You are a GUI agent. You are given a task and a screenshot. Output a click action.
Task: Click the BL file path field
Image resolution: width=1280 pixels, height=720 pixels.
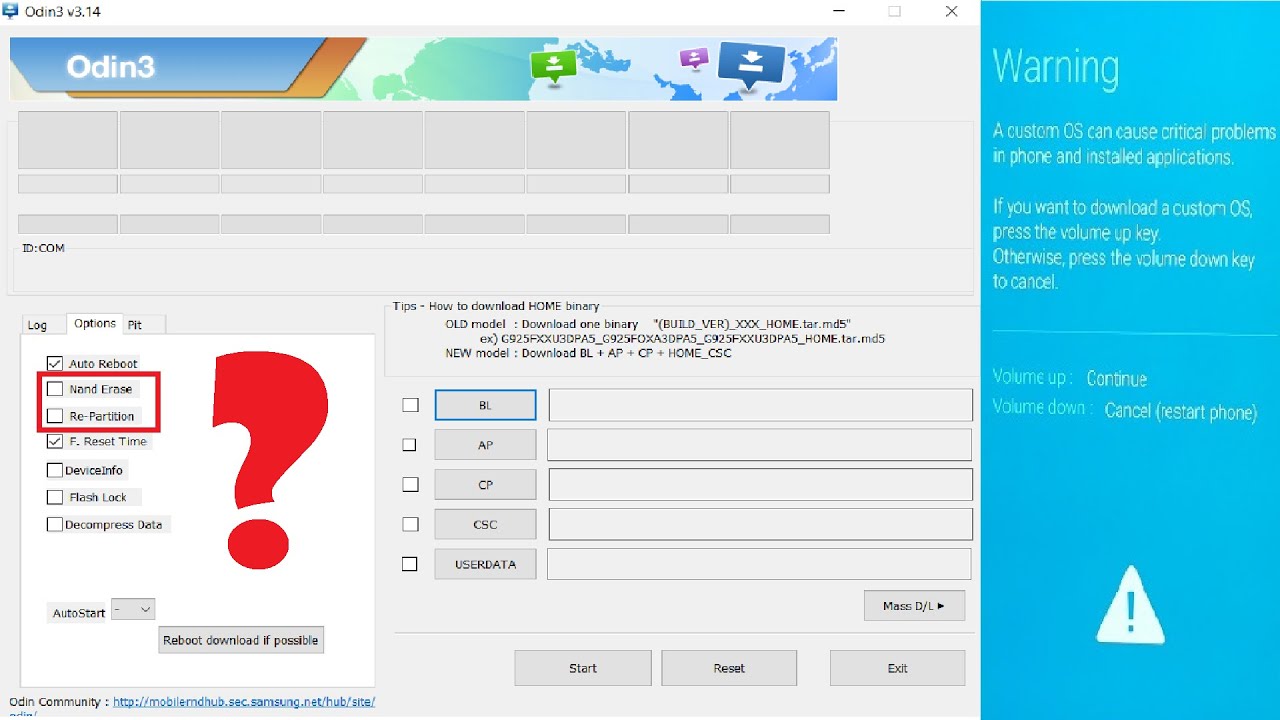[x=760, y=405]
